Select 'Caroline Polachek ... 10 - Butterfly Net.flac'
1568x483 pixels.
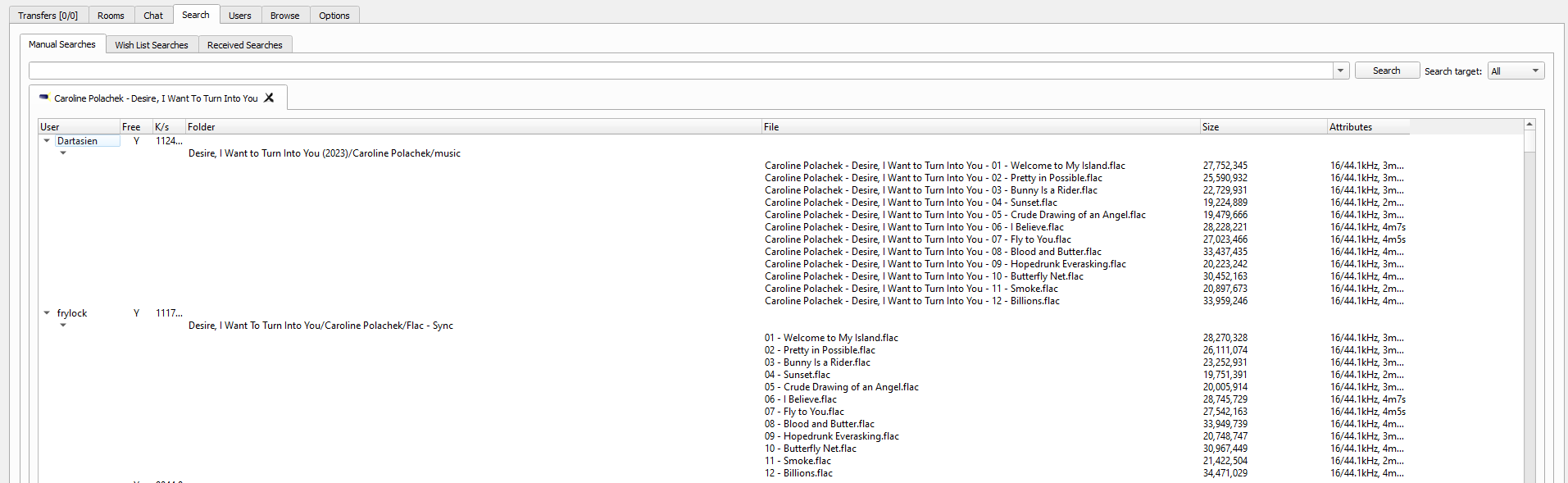pos(924,276)
